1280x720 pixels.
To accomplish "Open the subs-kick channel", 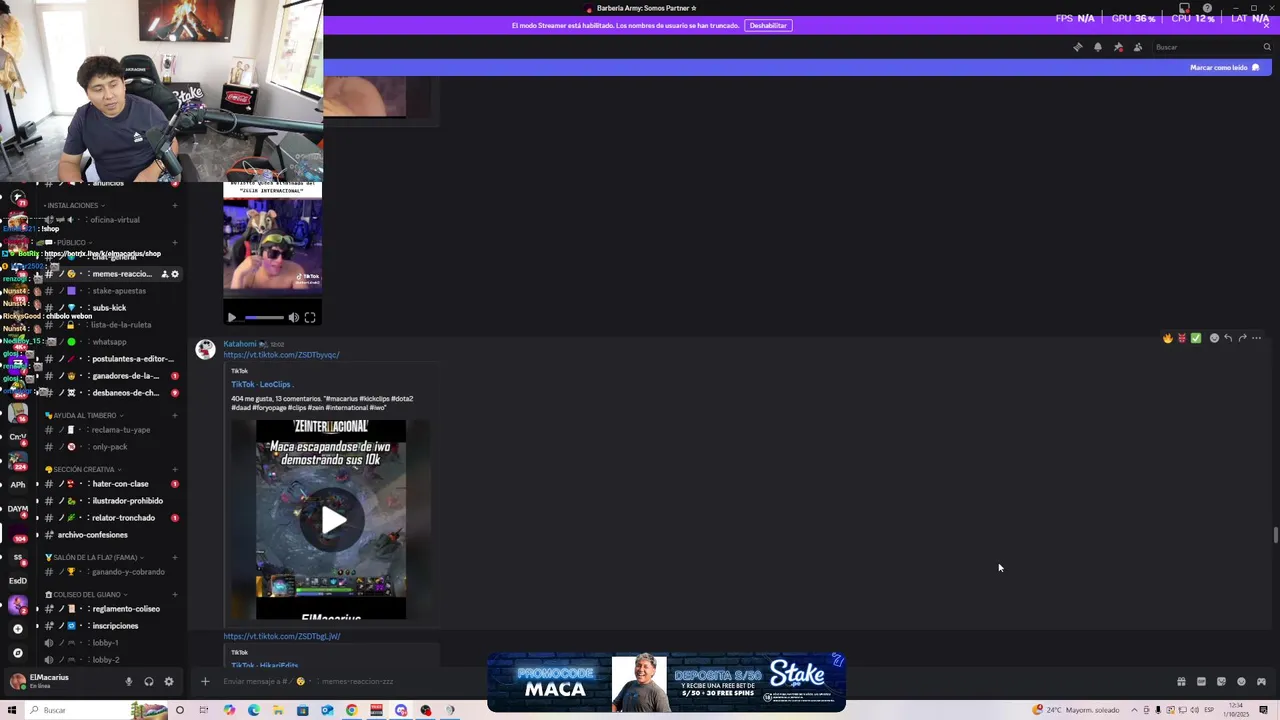I will tap(112, 308).
